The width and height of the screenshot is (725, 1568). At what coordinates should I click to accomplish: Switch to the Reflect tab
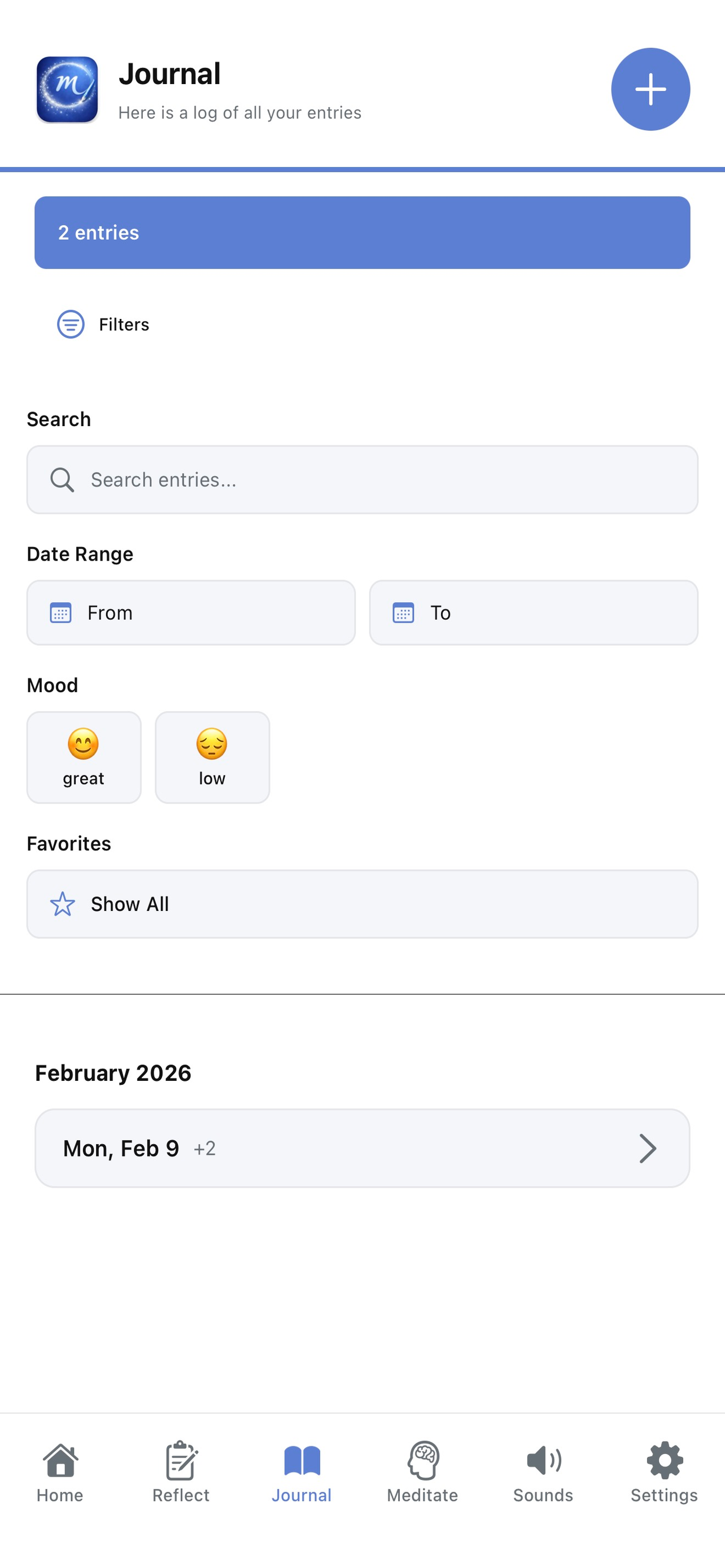[181, 1471]
